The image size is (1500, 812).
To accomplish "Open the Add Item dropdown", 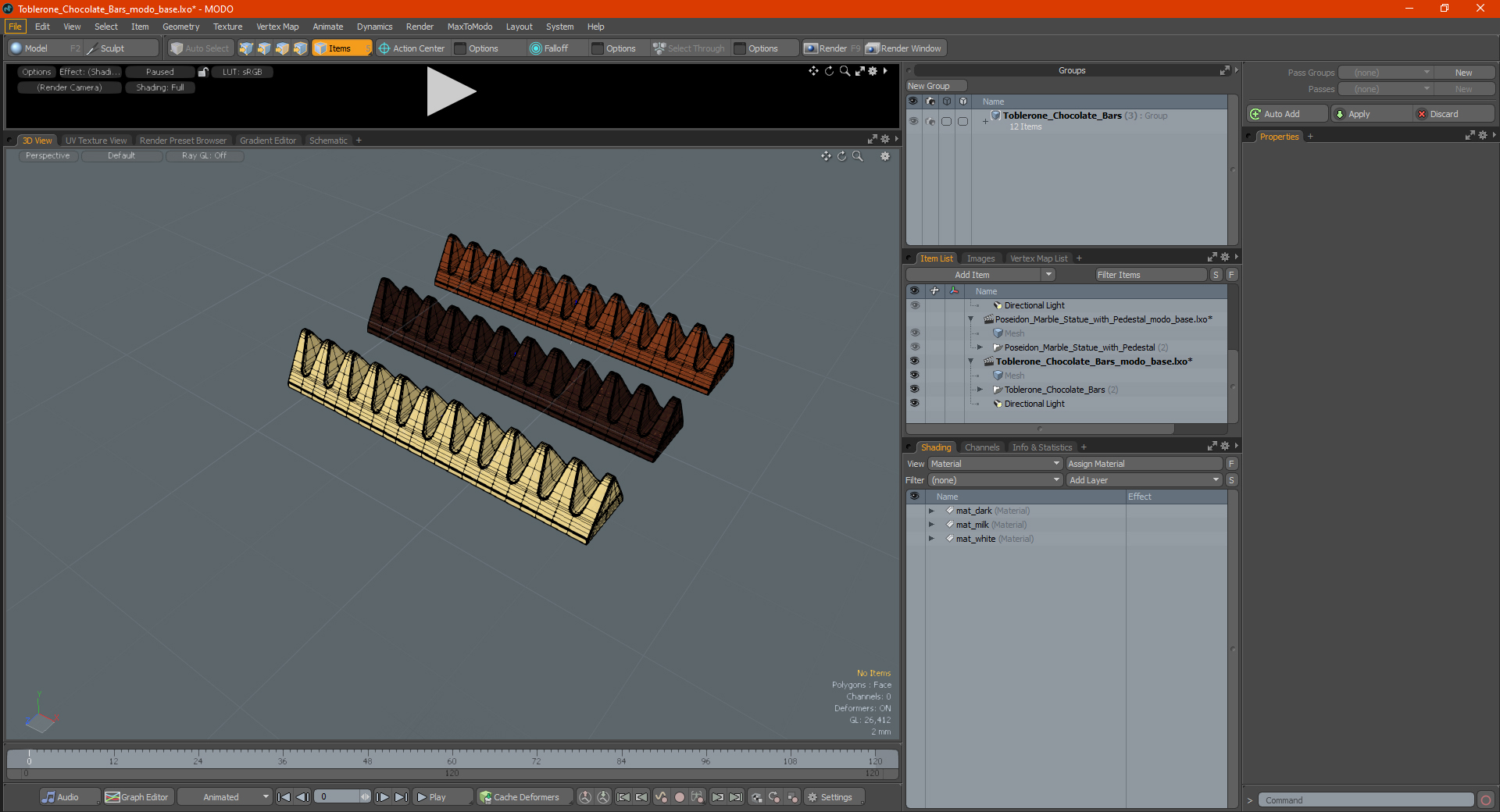I will (x=981, y=275).
